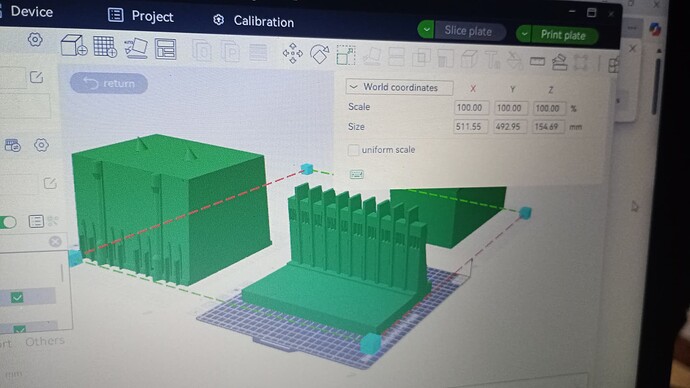Viewport: 690px width, 388px height.
Task: Click the return button
Action: click(109, 84)
